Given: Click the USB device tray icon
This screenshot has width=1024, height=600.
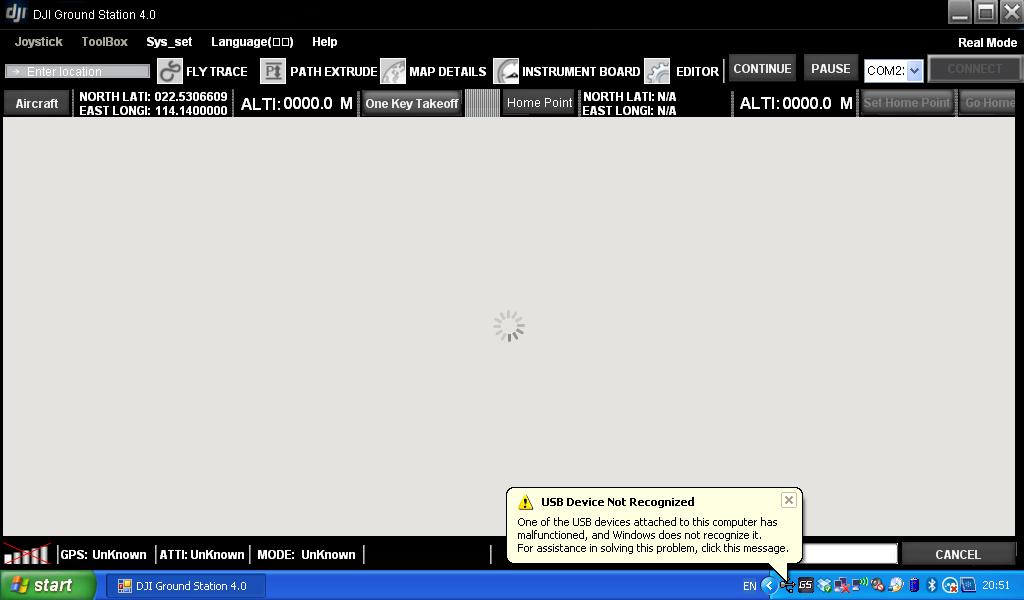Looking at the screenshot, I should 787,585.
